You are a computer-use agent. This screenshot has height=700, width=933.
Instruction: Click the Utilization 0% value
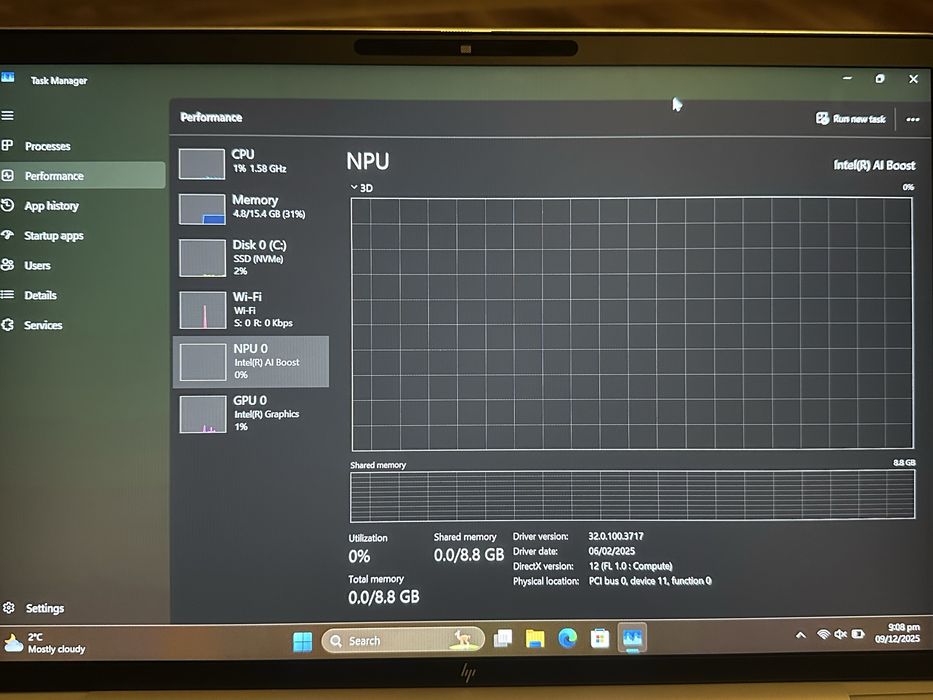(x=359, y=557)
